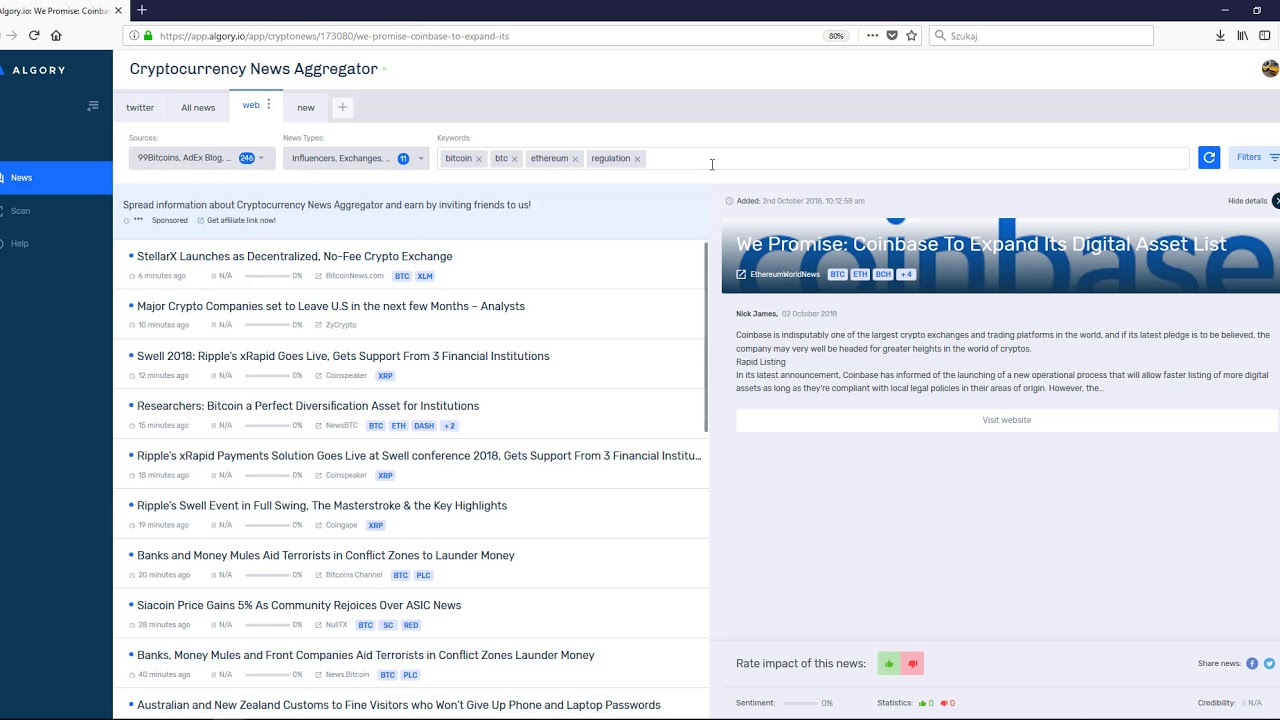The height and width of the screenshot is (720, 1280).
Task: Rate news impact thumbs down
Action: click(x=912, y=663)
